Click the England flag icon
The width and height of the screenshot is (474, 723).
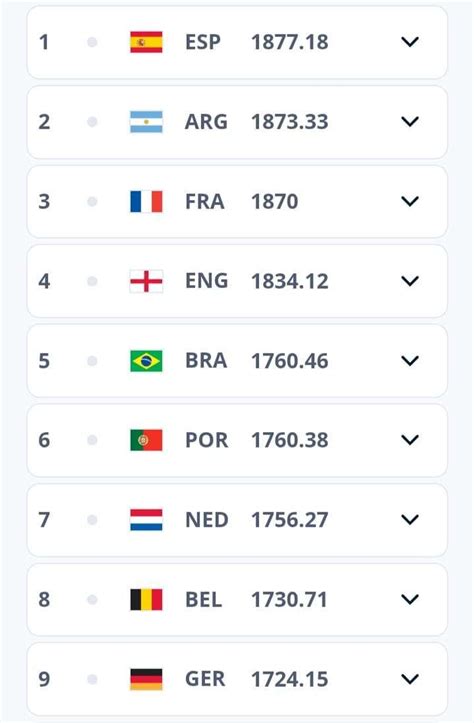point(146,281)
